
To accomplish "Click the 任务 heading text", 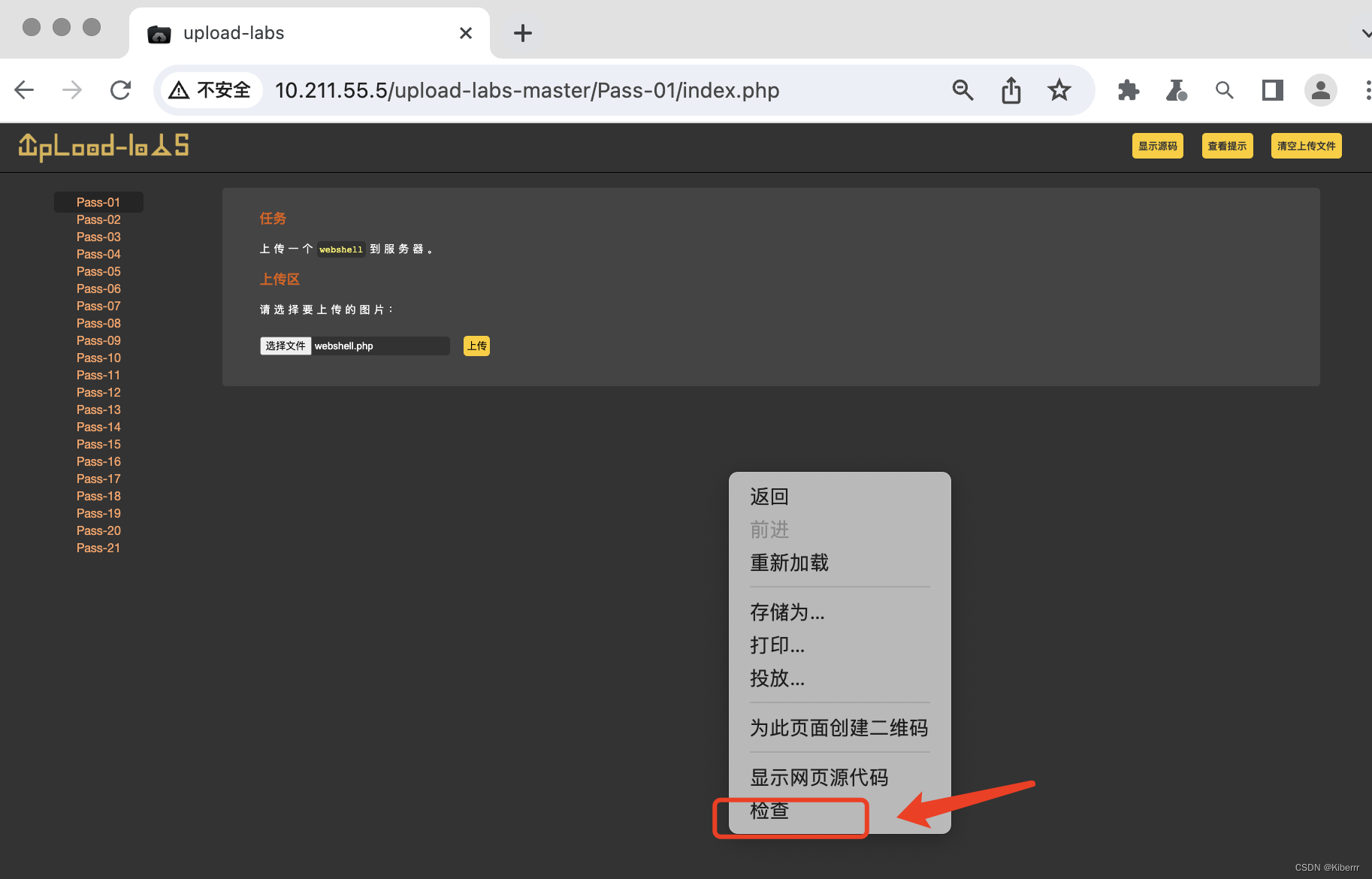I will click(273, 219).
